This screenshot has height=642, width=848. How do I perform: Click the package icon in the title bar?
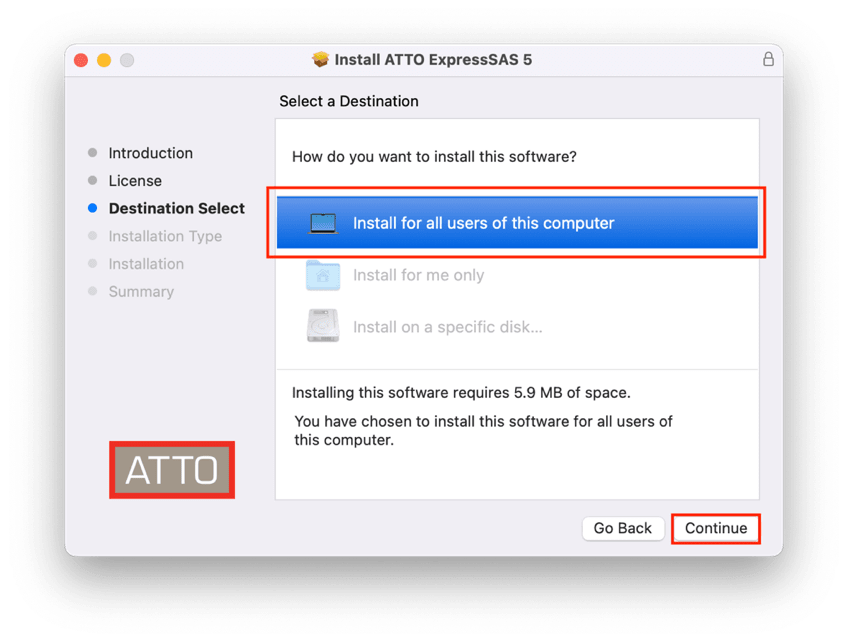pos(320,60)
